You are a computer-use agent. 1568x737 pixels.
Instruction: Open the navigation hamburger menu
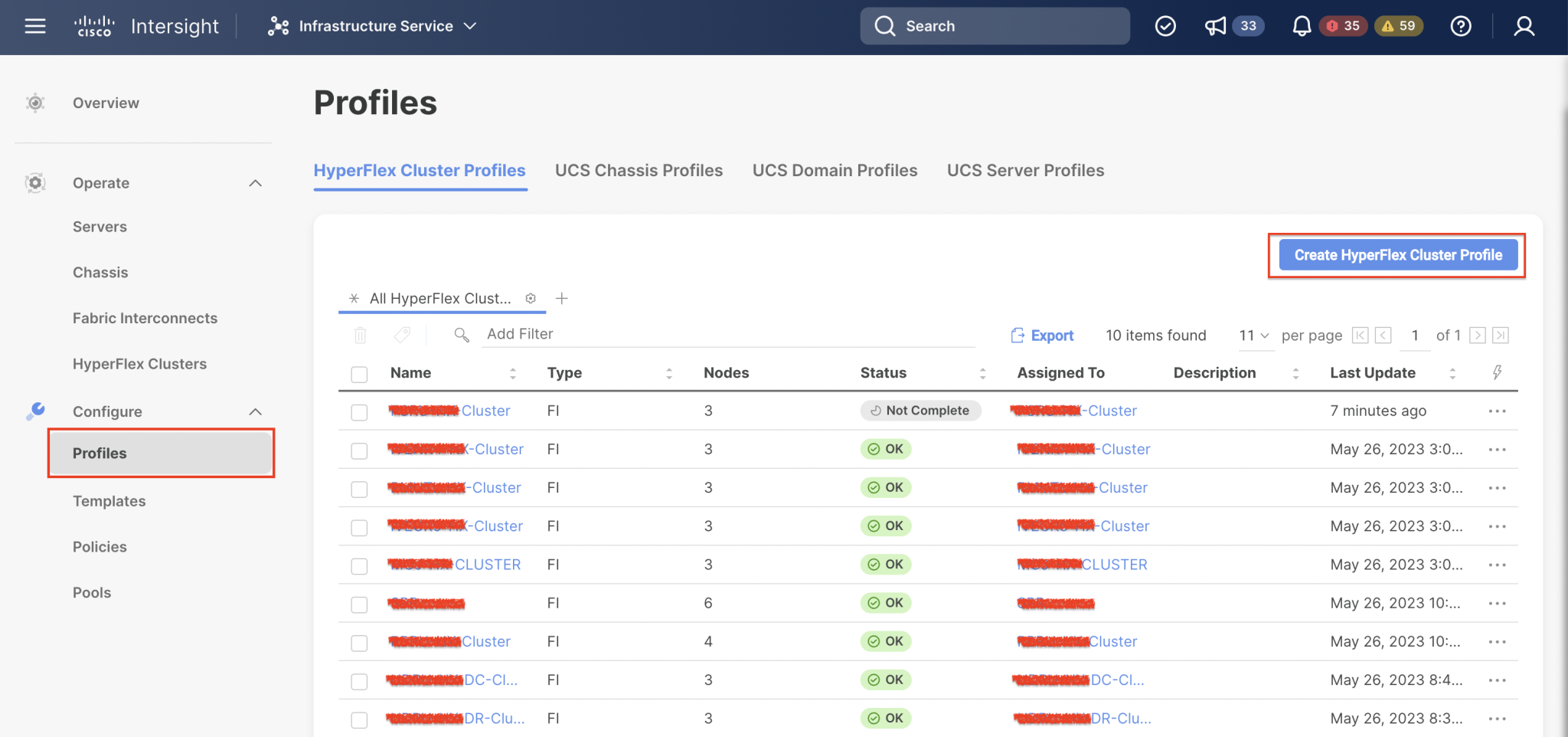tap(35, 25)
